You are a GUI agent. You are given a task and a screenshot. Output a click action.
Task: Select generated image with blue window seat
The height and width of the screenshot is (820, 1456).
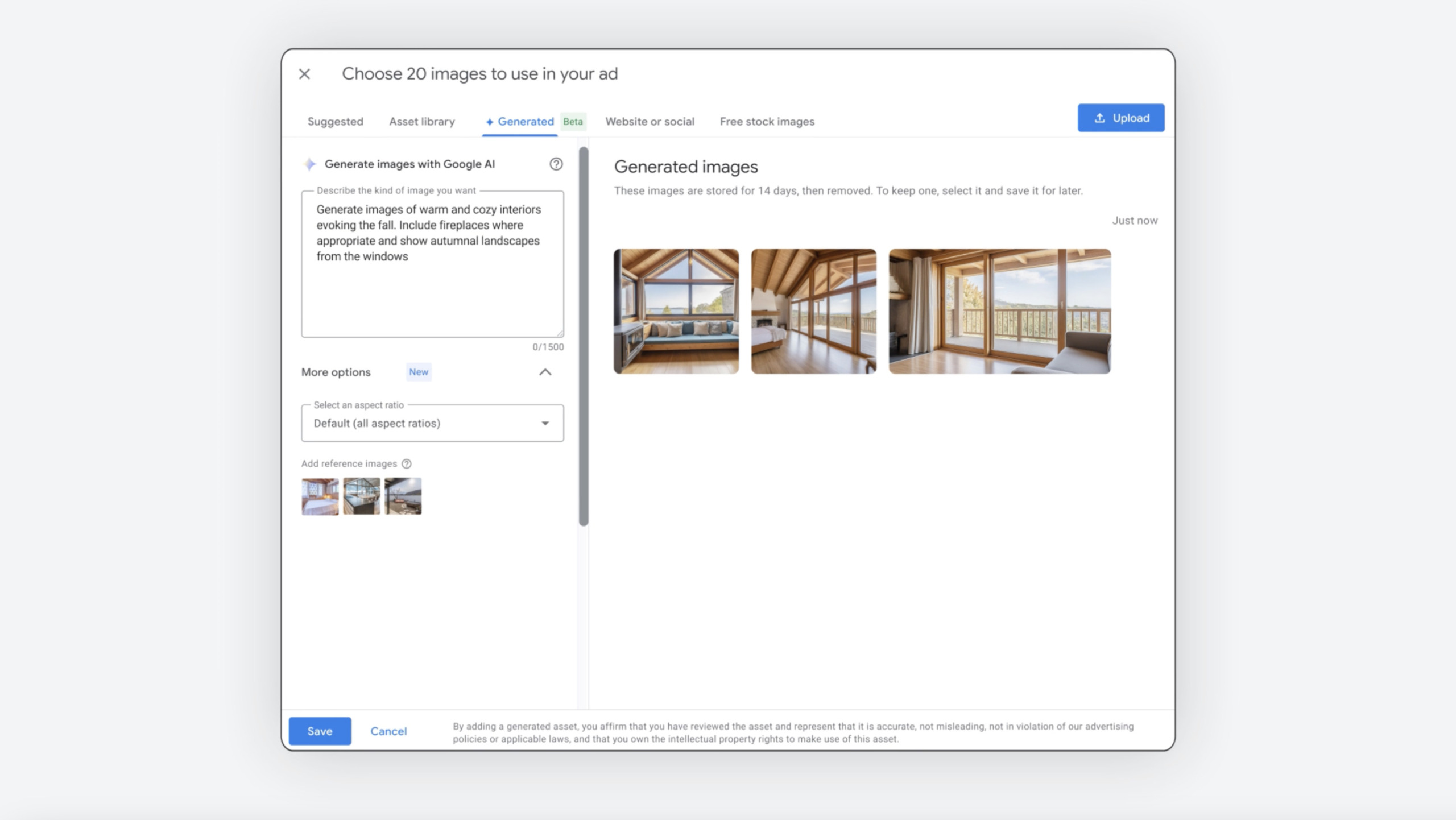(x=676, y=311)
